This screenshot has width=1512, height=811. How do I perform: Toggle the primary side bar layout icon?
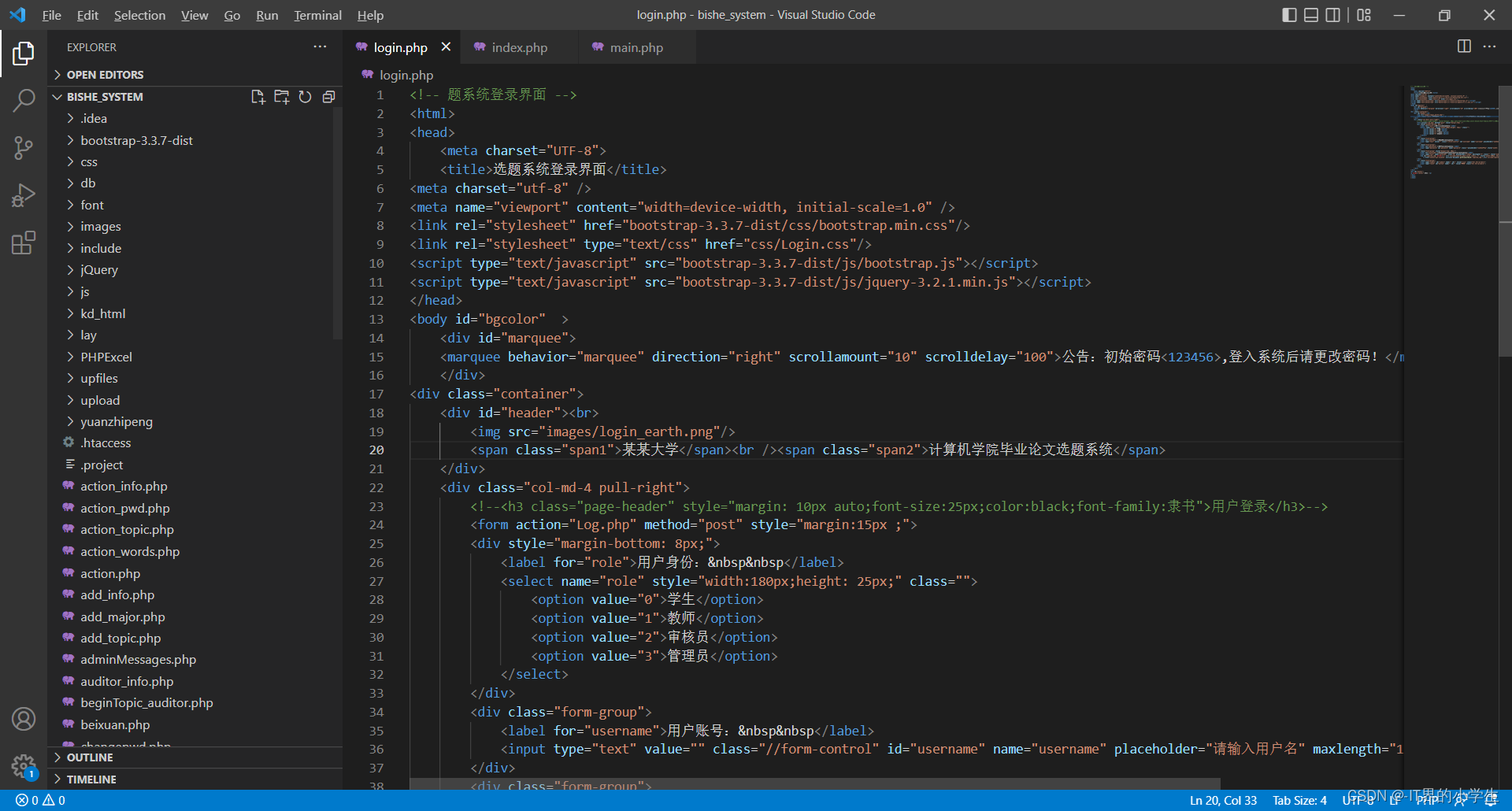click(x=1289, y=15)
